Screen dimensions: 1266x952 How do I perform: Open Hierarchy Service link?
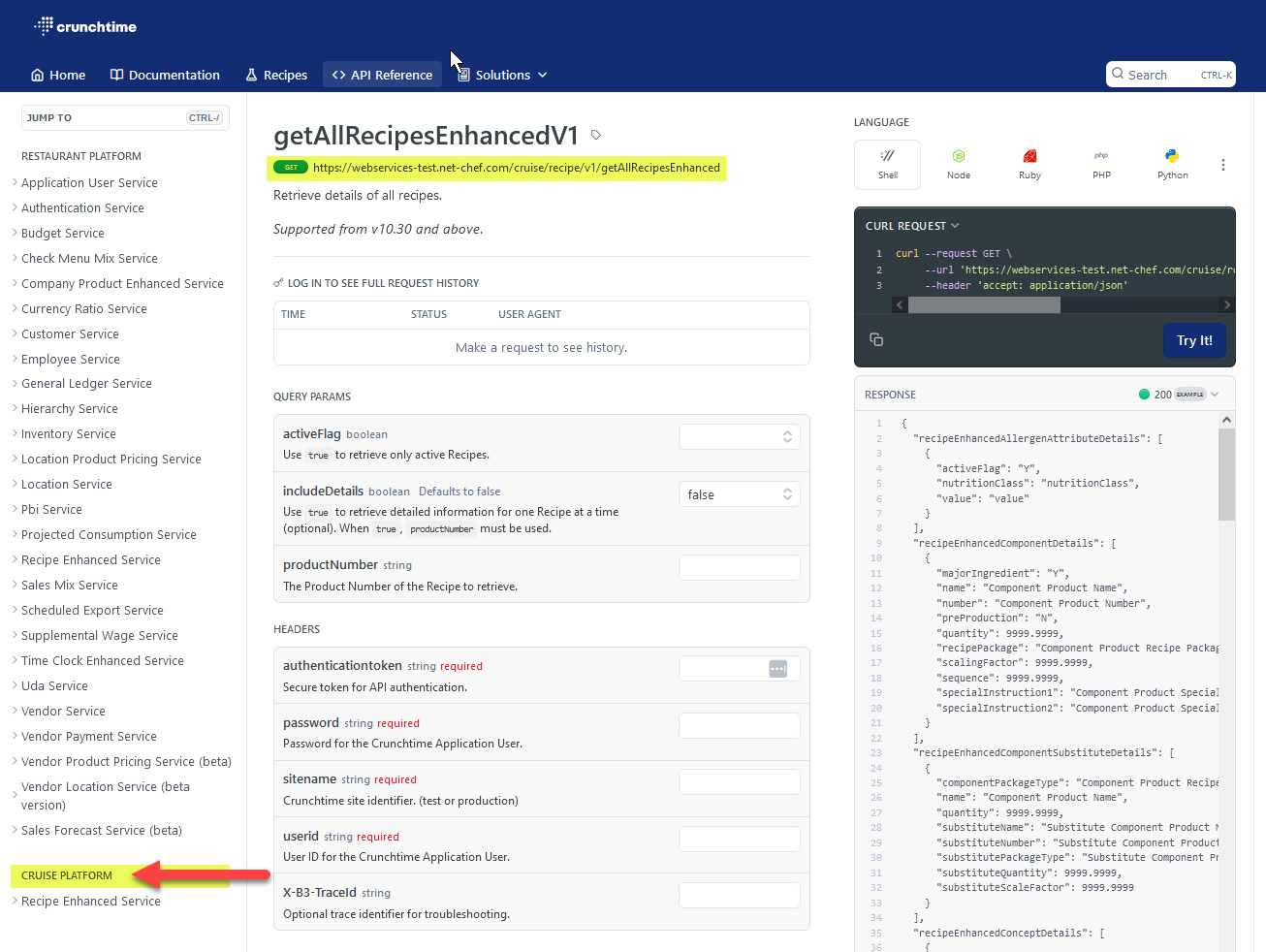(x=70, y=408)
